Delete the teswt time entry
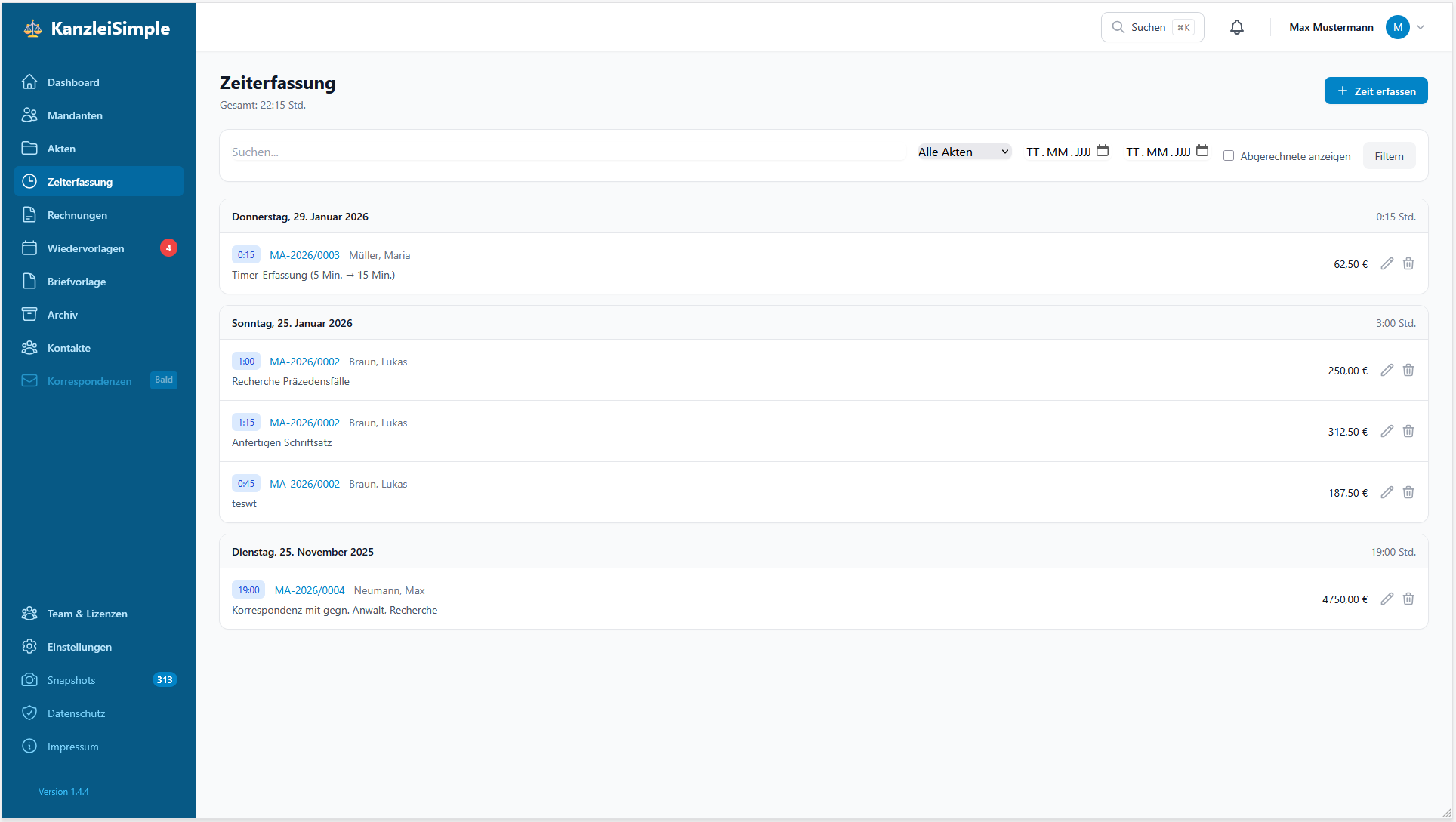 [x=1408, y=493]
